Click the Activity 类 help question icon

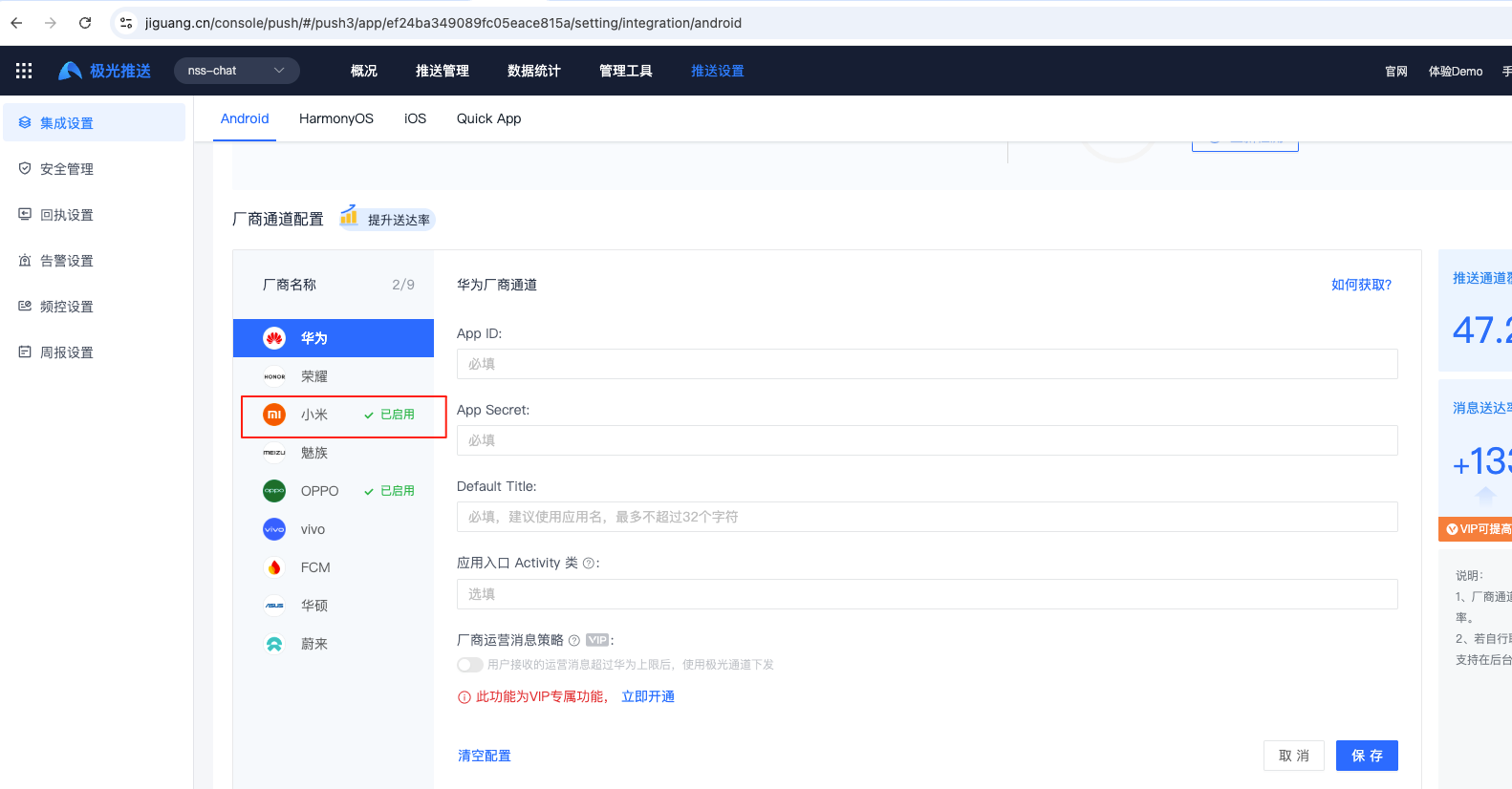589,564
